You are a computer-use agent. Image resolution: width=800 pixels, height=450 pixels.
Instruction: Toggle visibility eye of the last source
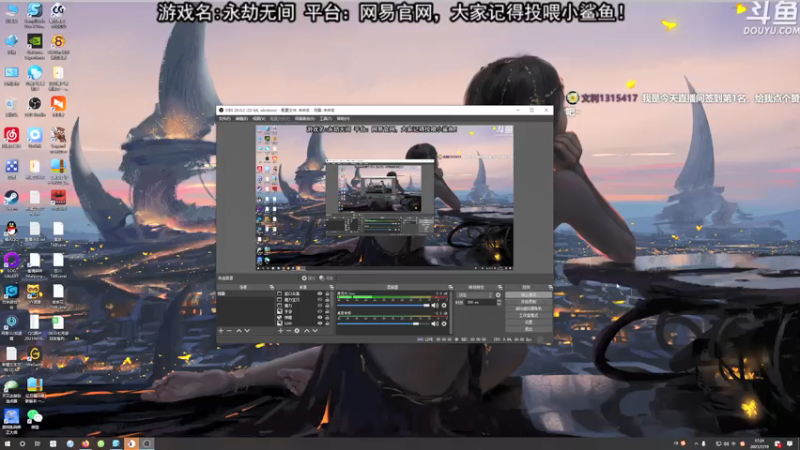(x=320, y=323)
